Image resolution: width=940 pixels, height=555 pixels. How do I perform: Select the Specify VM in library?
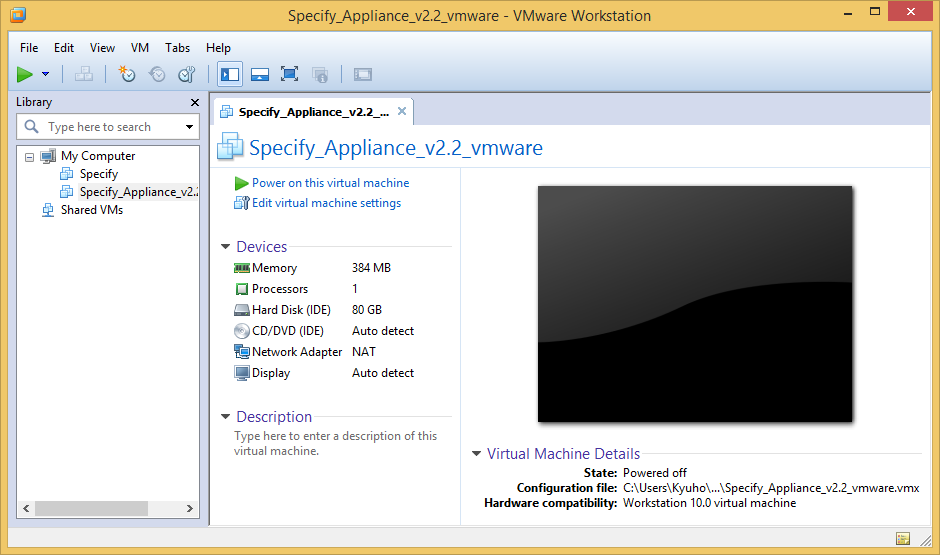click(99, 174)
